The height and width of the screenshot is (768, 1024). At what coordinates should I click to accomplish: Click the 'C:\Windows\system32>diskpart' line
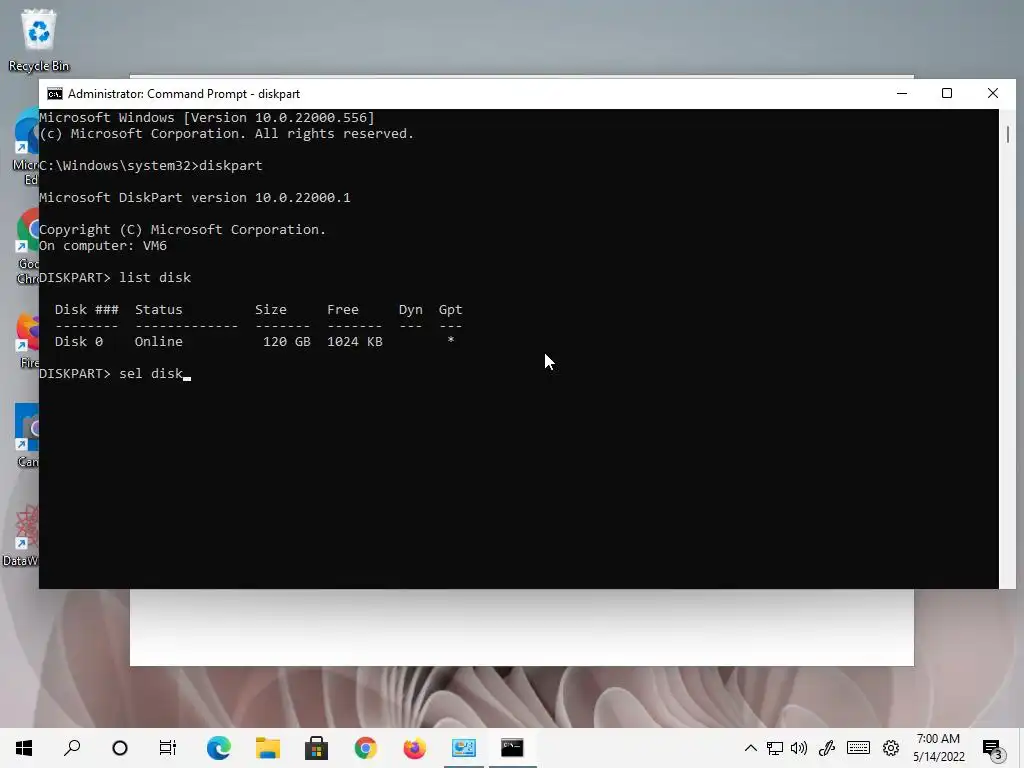click(151, 165)
